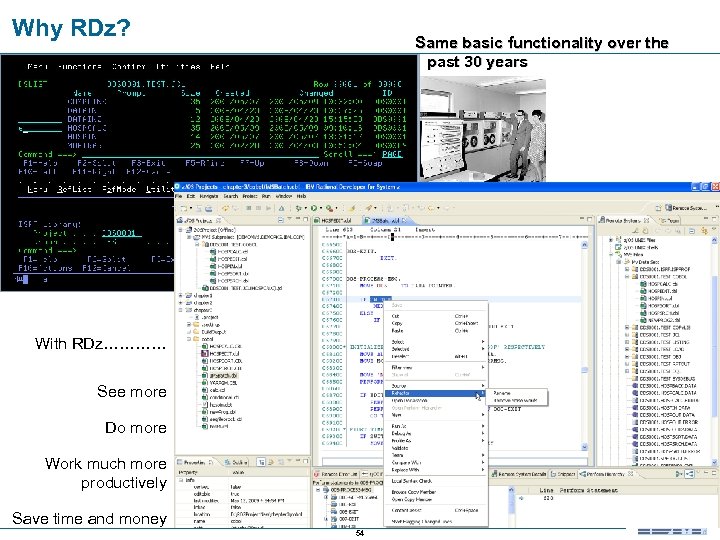
Task: Click the Debug bug toolbar icon
Action: click(x=298, y=208)
